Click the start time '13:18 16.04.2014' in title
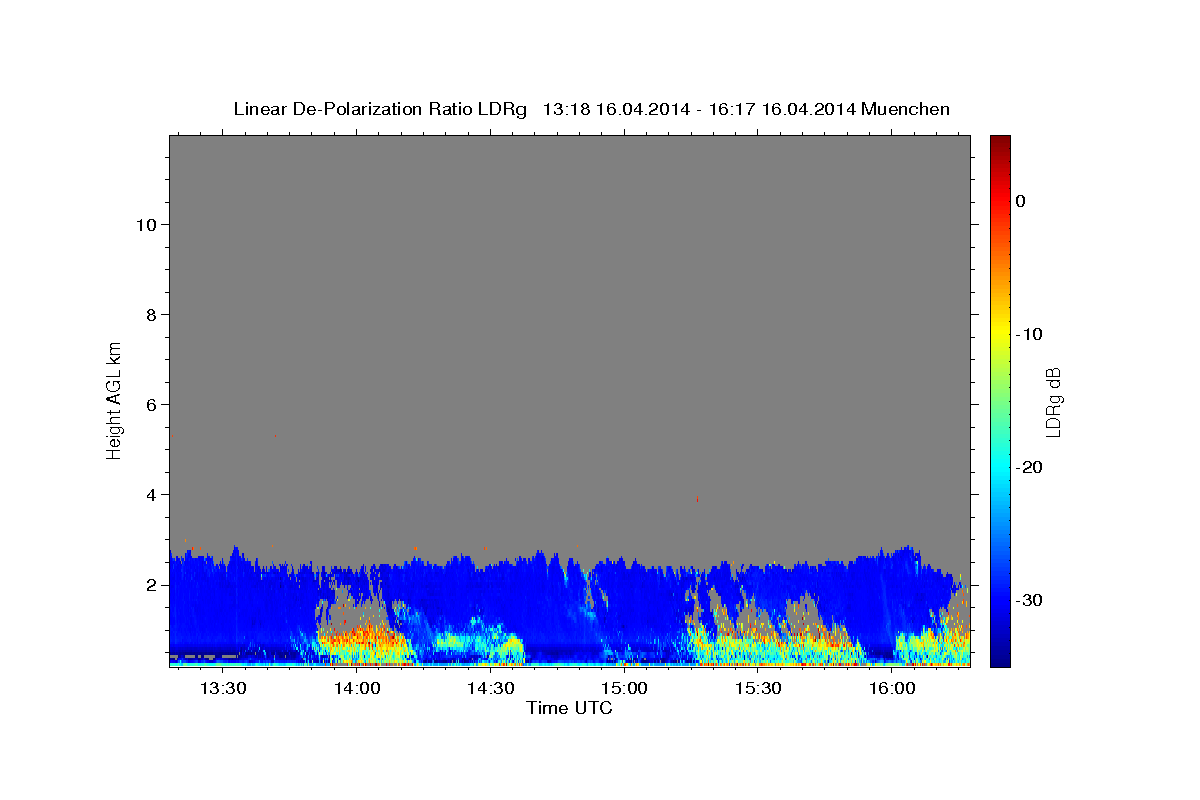Viewport: 1200px width, 800px height. (x=615, y=109)
